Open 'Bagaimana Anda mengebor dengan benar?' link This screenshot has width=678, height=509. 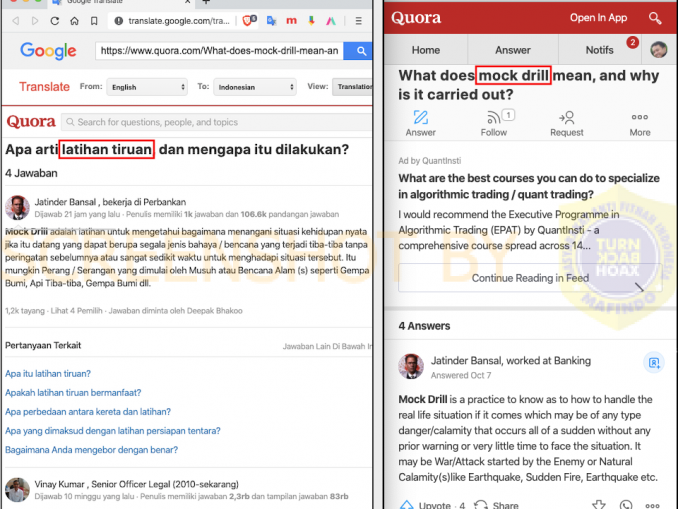(92, 450)
